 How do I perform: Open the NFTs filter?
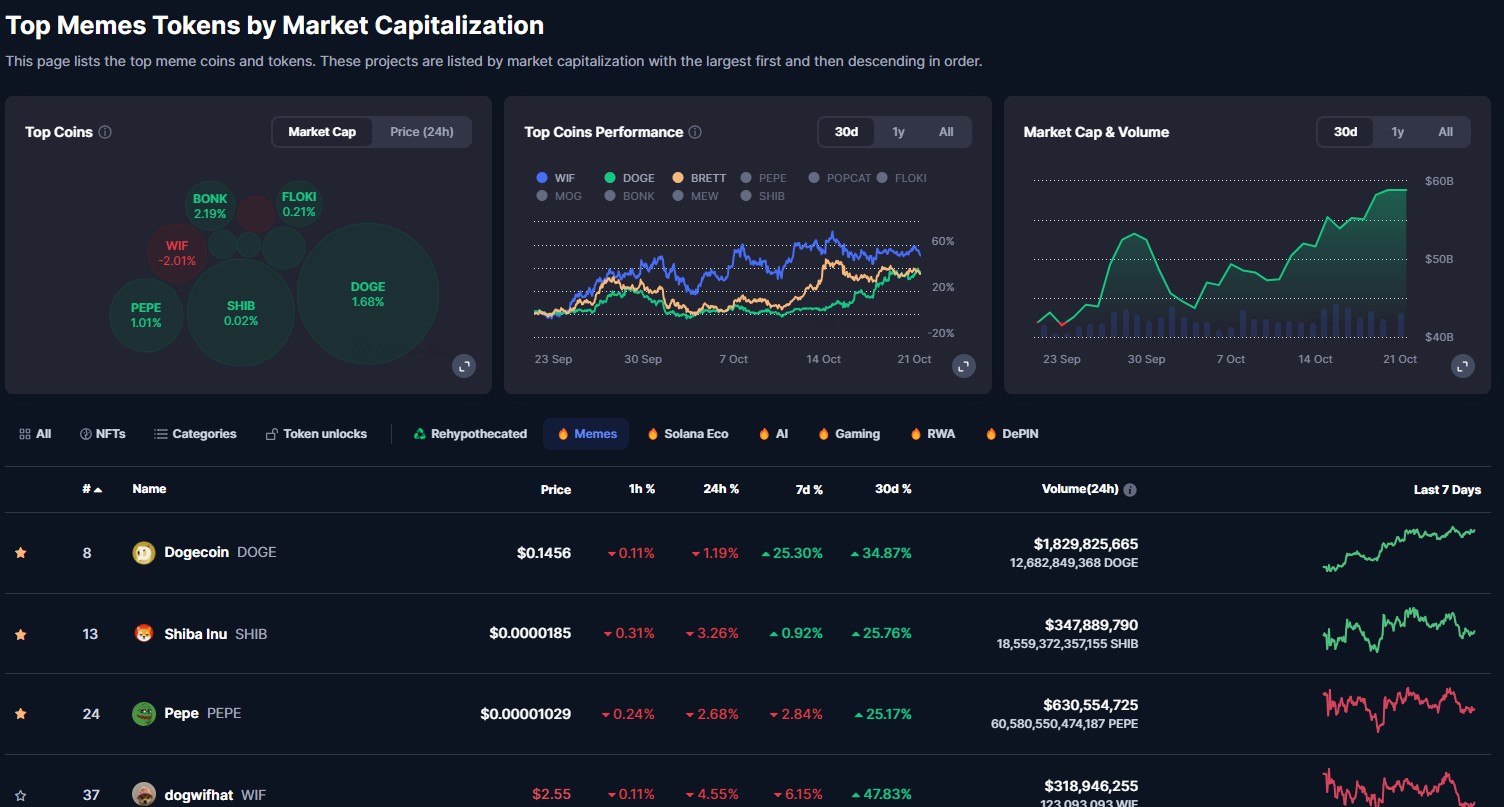[102, 434]
